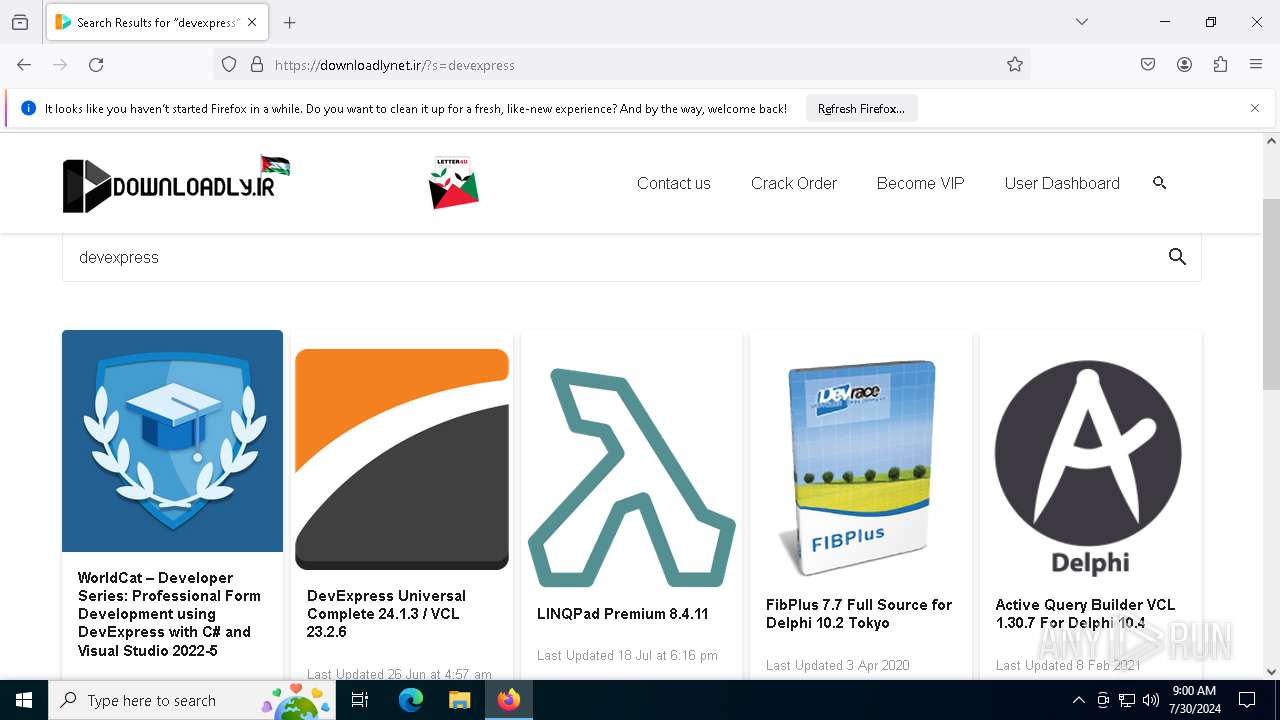
Task: Open the FIBPlus box thumbnail
Action: tap(861, 468)
